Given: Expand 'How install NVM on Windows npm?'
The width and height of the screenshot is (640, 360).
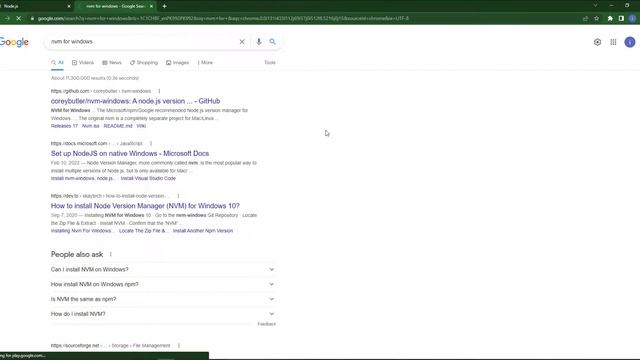Looking at the screenshot, I should [163, 284].
